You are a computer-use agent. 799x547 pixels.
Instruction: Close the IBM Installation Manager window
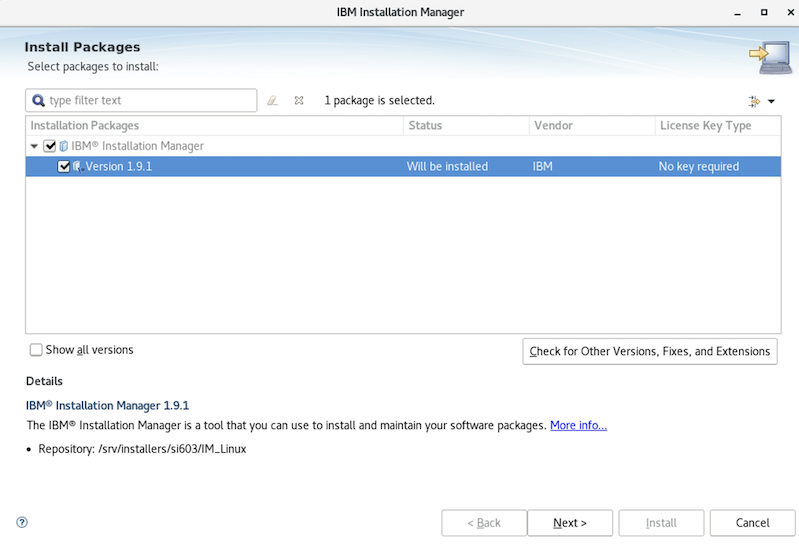point(790,12)
